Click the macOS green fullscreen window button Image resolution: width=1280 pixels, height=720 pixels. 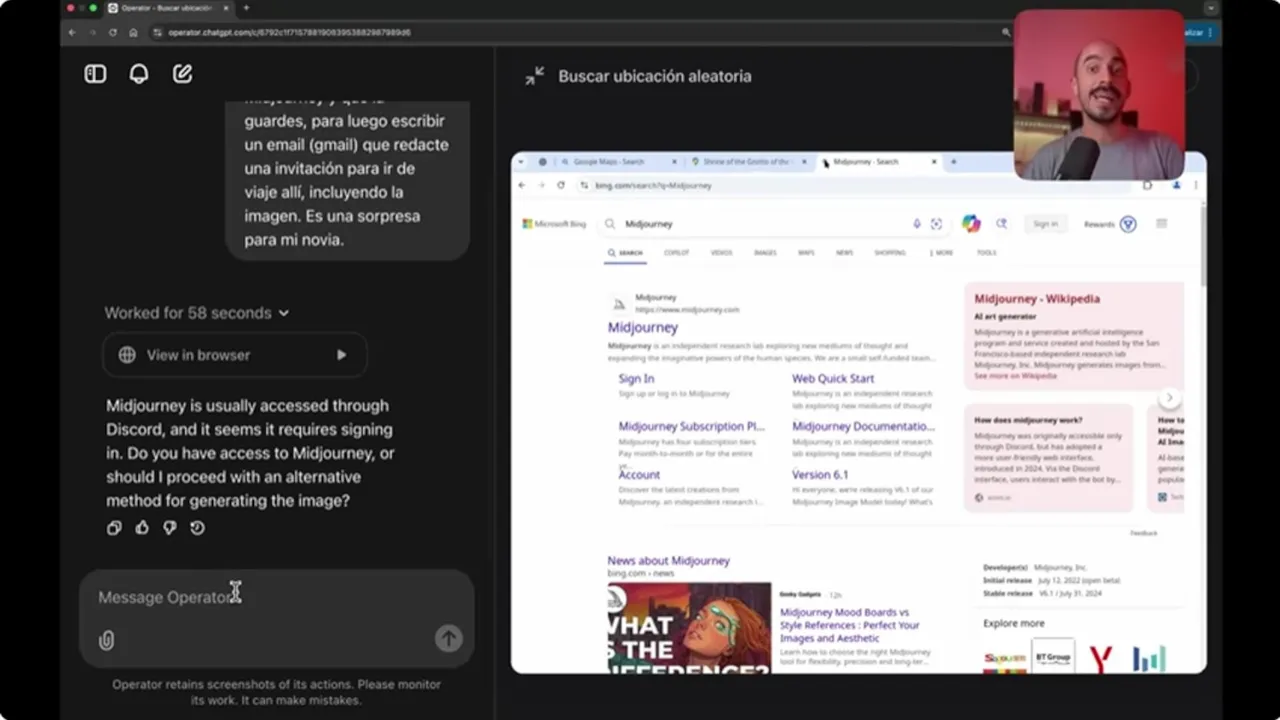pos(94,8)
